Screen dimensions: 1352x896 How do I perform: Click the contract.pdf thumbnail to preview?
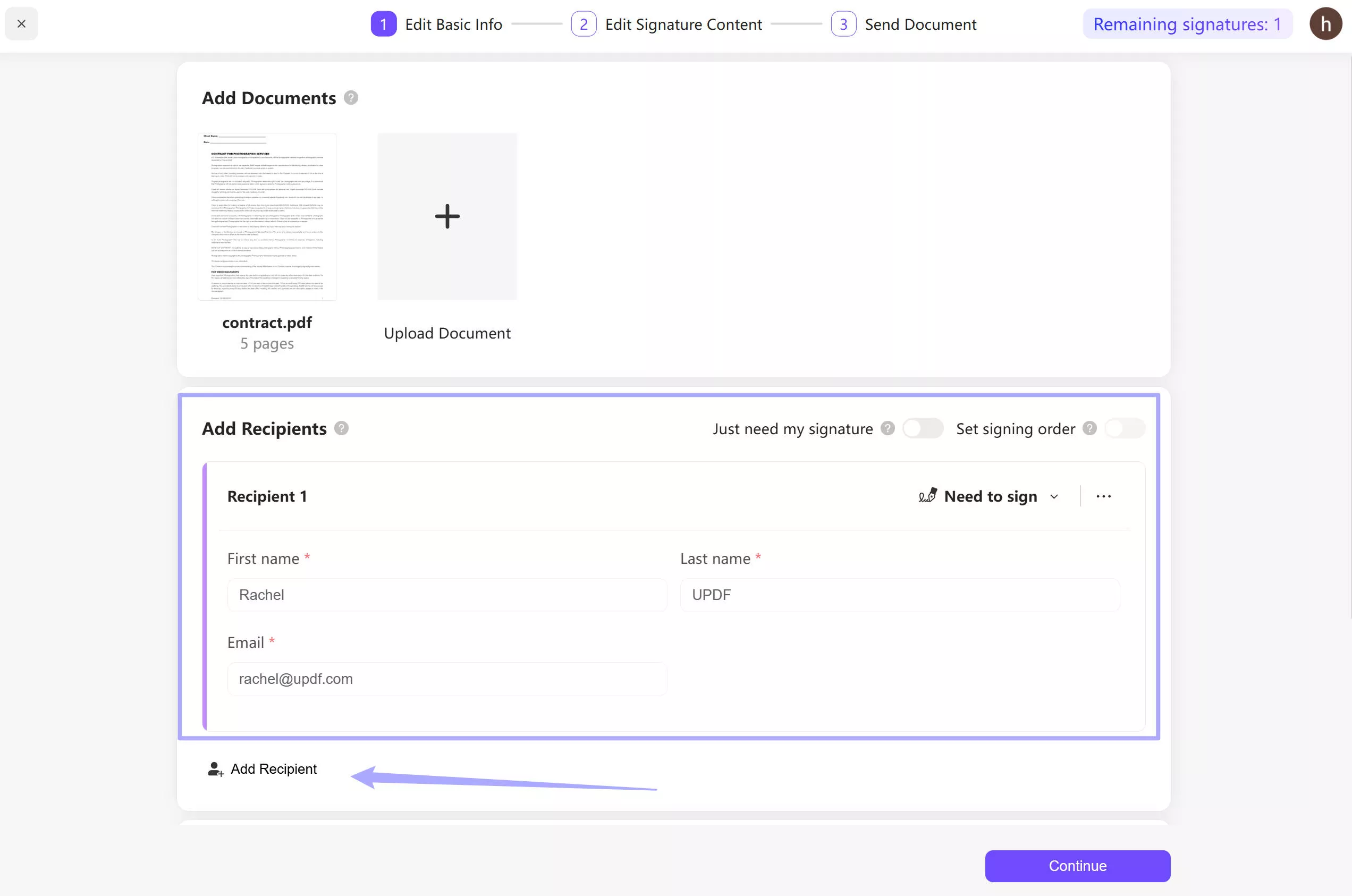tap(266, 216)
